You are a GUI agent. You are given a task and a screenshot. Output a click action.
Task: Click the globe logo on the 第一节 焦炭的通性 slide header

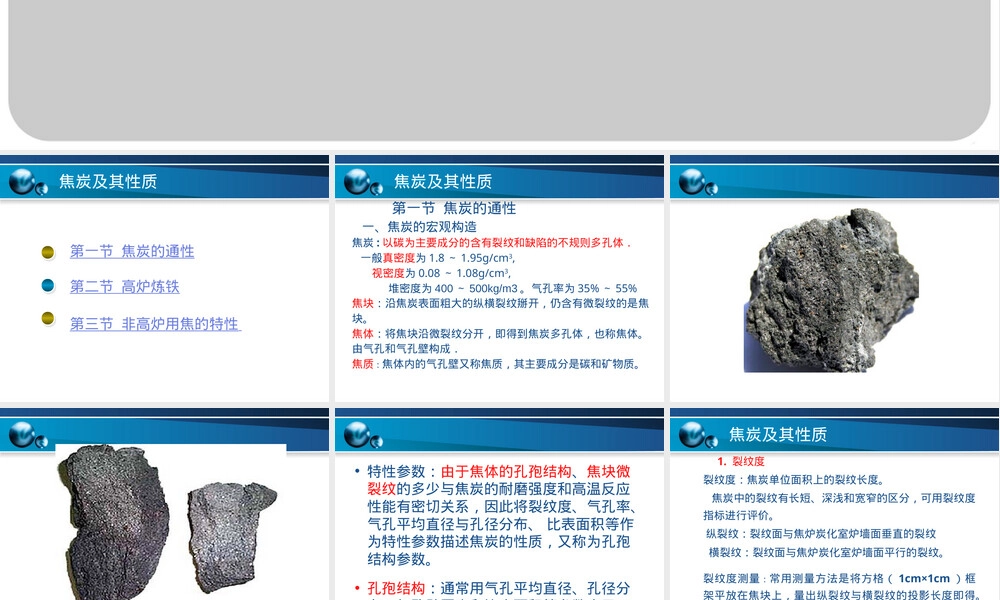click(x=362, y=182)
